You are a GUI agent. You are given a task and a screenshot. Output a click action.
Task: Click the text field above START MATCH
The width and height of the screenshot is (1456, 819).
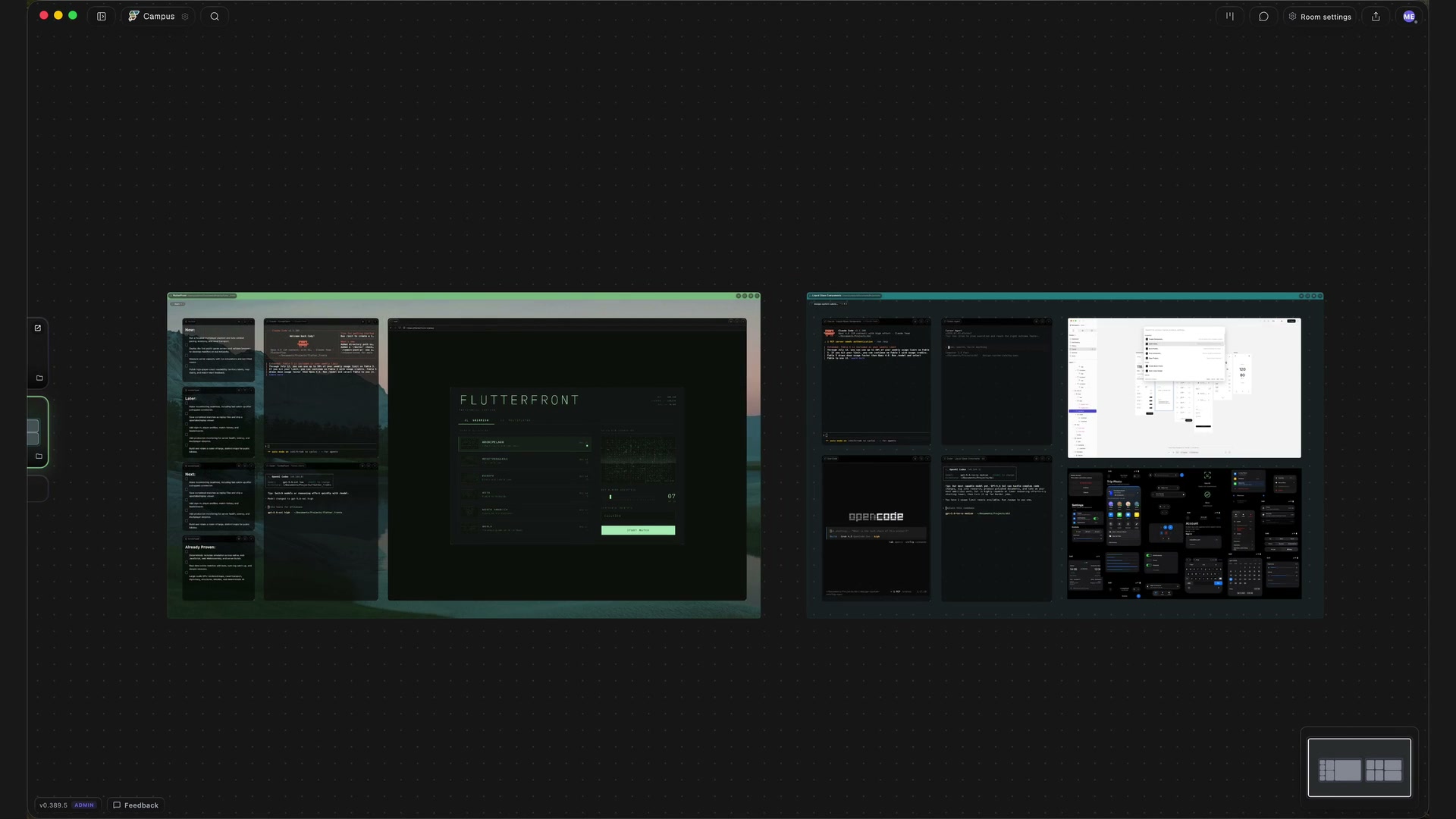click(x=638, y=516)
